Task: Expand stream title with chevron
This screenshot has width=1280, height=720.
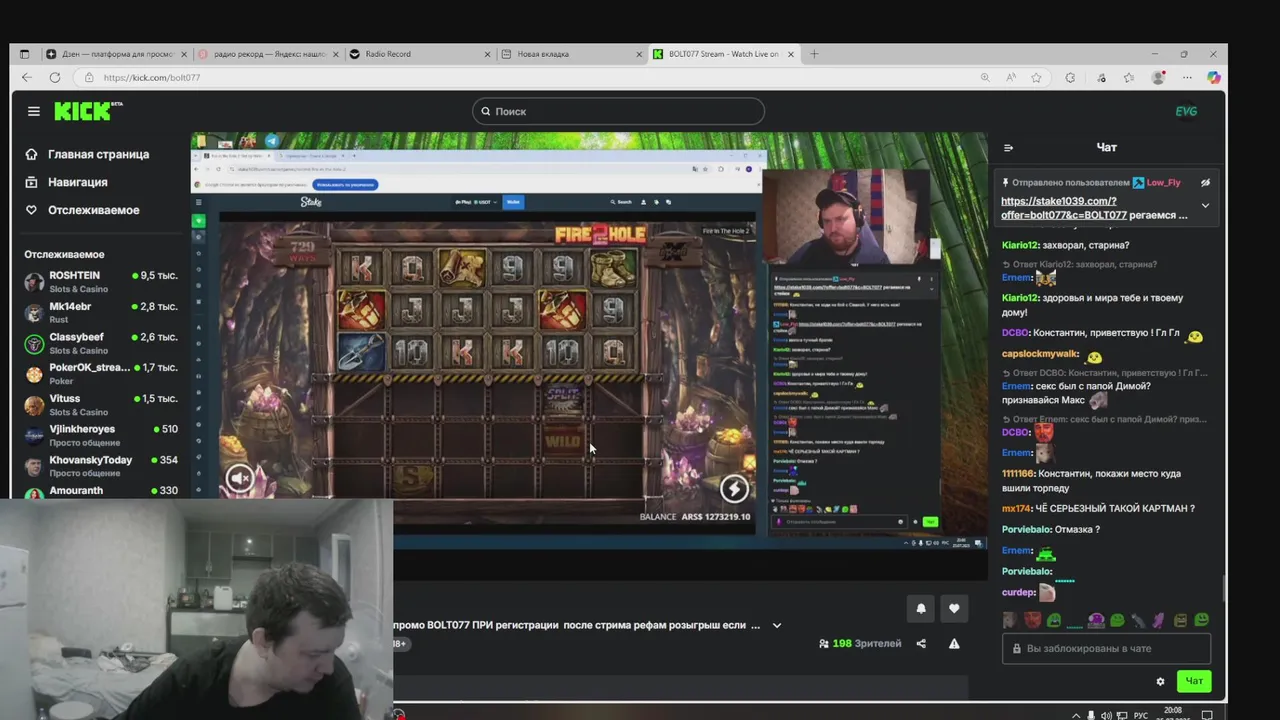Action: 776,626
